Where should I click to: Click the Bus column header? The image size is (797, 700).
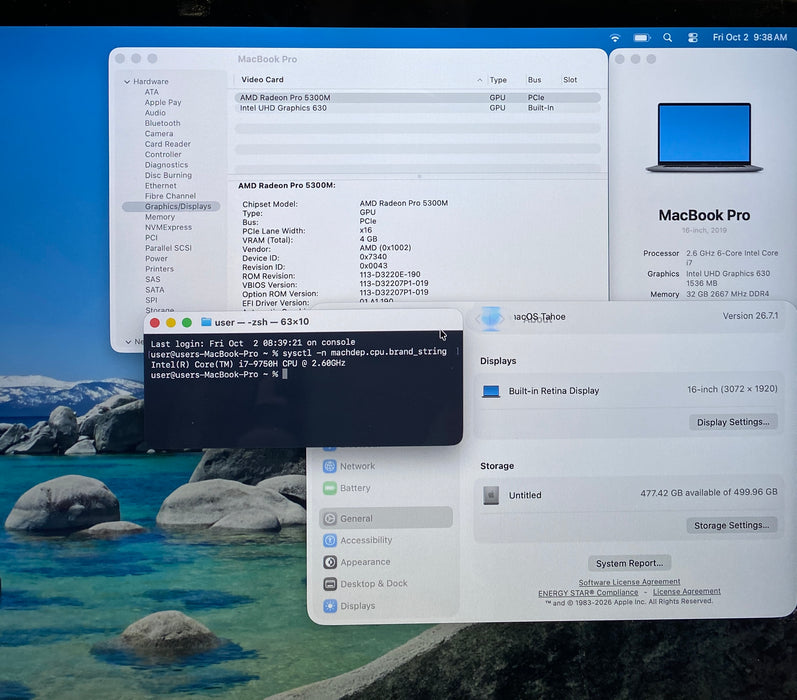[534, 80]
